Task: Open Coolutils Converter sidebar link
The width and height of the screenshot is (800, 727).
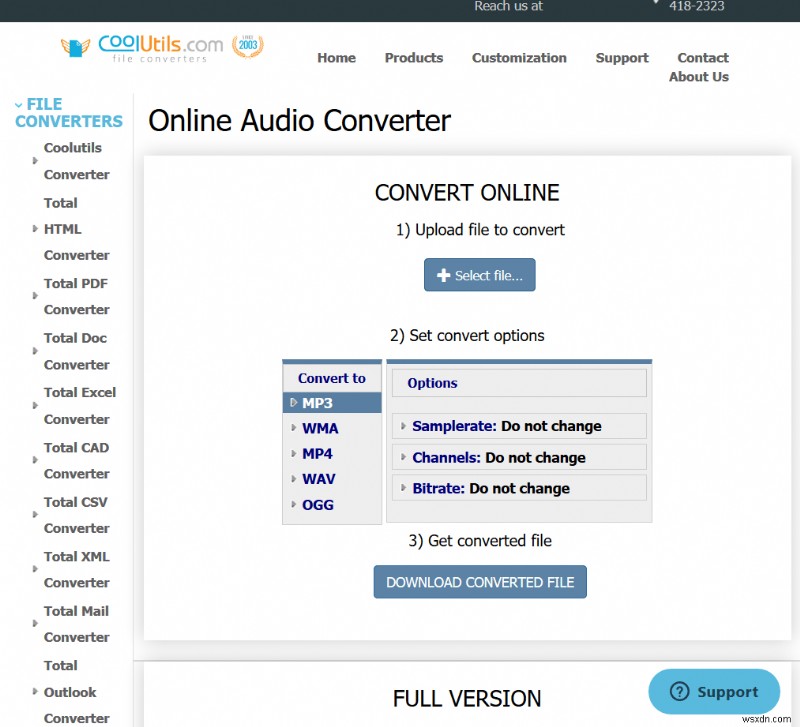Action: click(77, 161)
